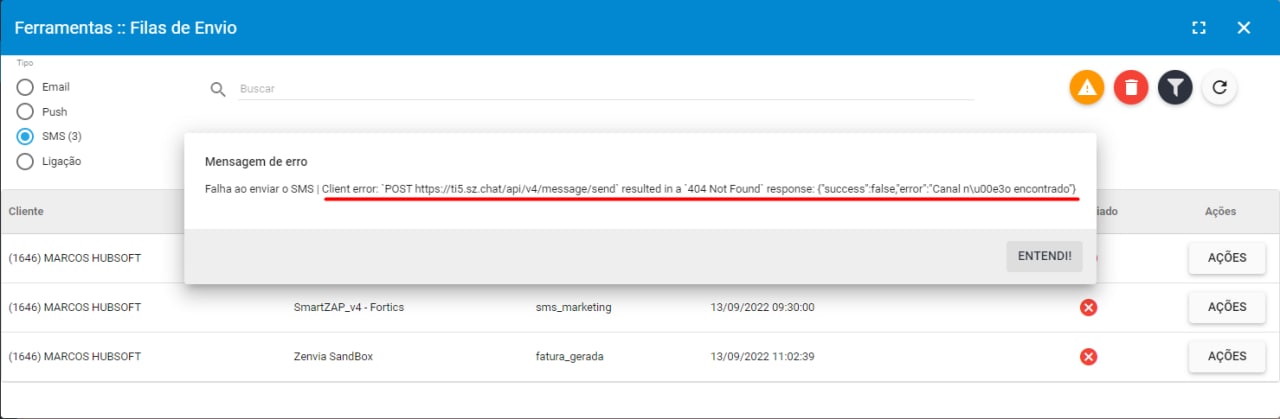
Task: Click AÇÕES button in the sms_marketing row
Action: pyautogui.click(x=1227, y=307)
